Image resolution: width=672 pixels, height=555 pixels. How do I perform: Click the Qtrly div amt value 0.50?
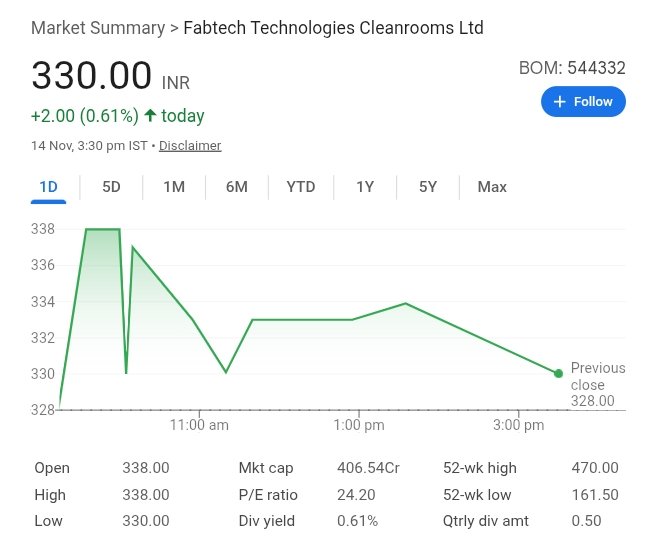pos(586,521)
